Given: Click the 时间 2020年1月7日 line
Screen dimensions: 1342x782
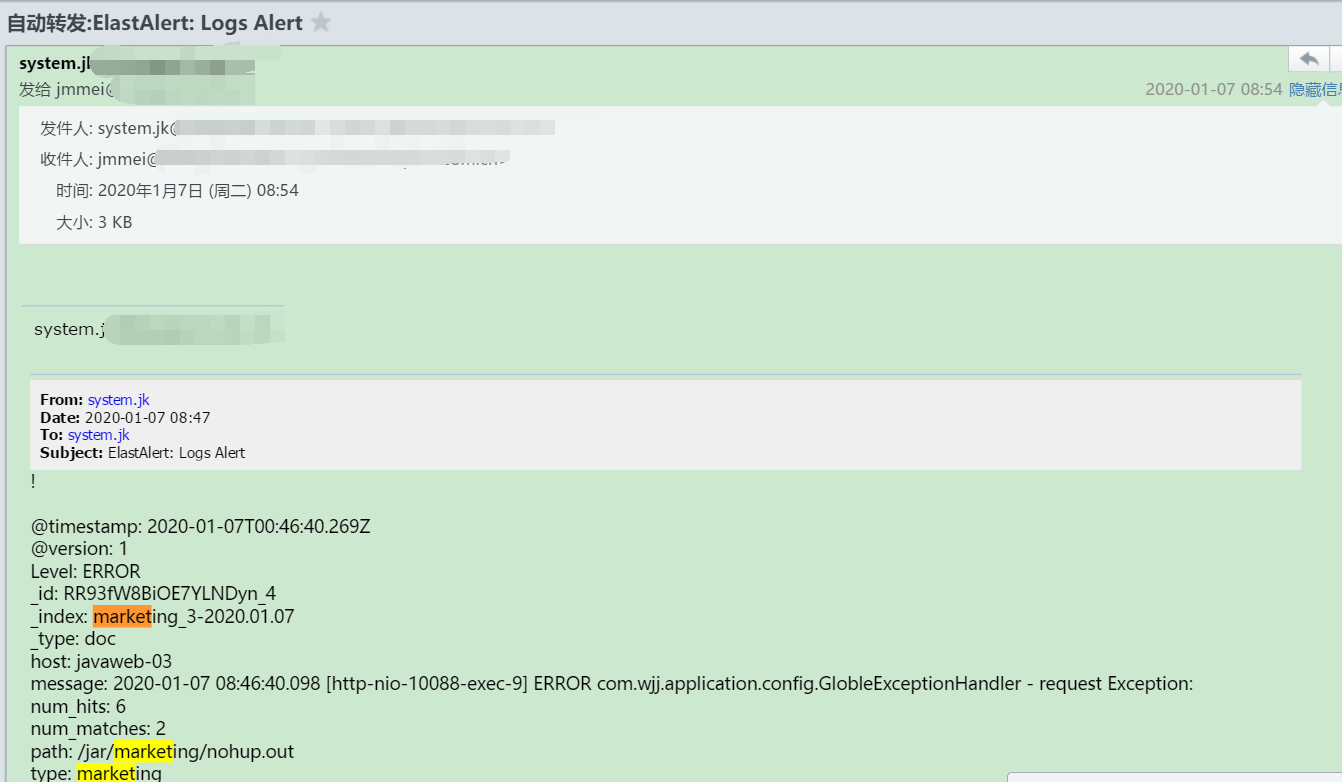Looking at the screenshot, I should click(x=177, y=190).
